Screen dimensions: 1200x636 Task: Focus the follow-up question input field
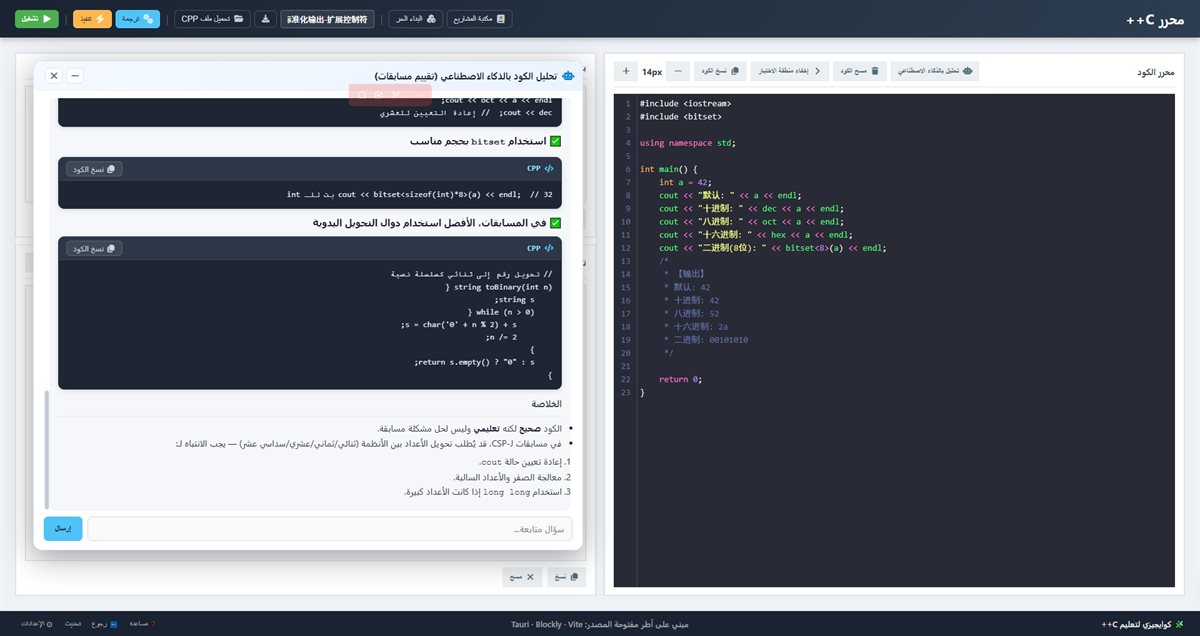pos(330,529)
